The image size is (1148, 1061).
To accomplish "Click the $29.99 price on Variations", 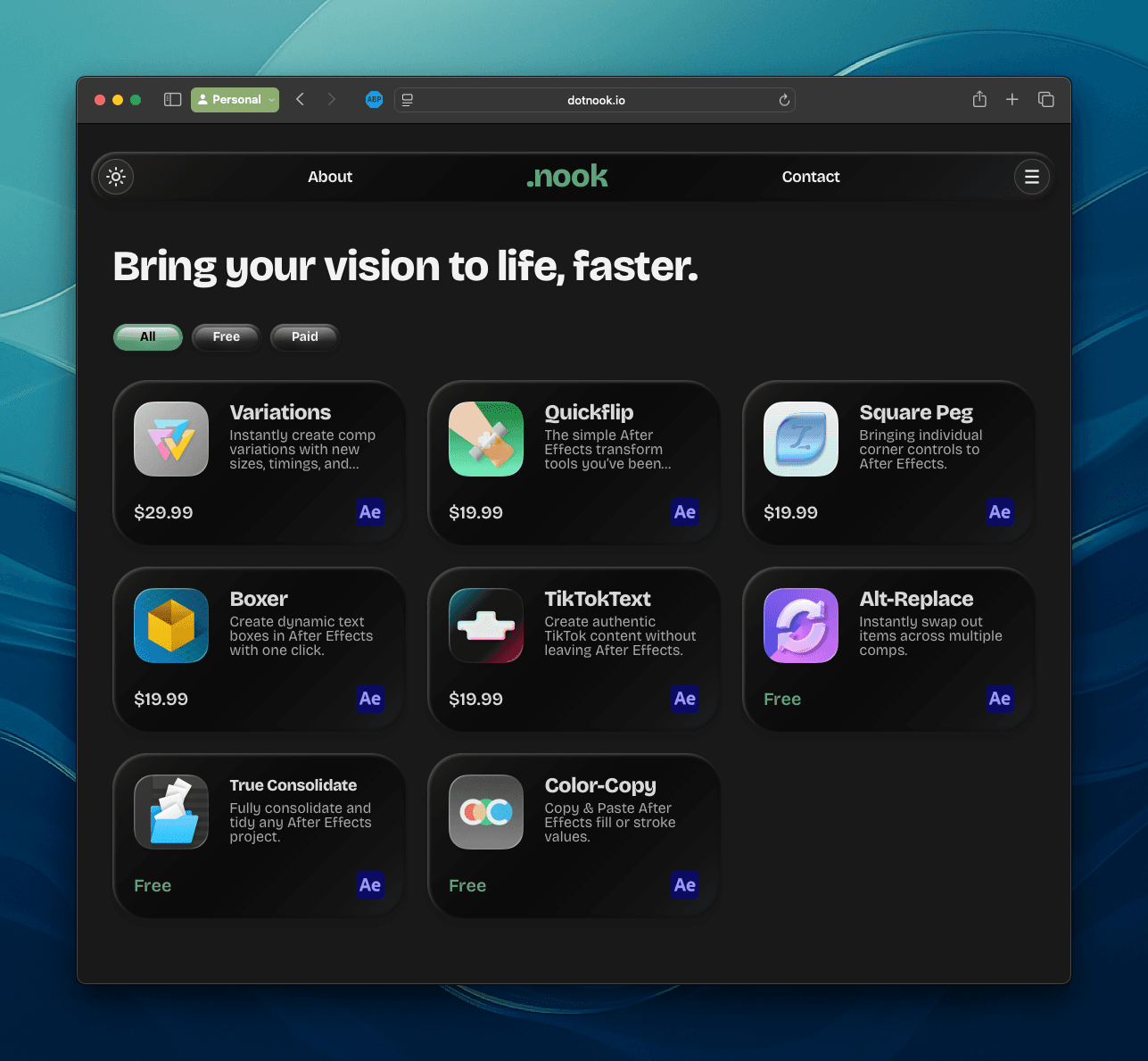I will (163, 512).
